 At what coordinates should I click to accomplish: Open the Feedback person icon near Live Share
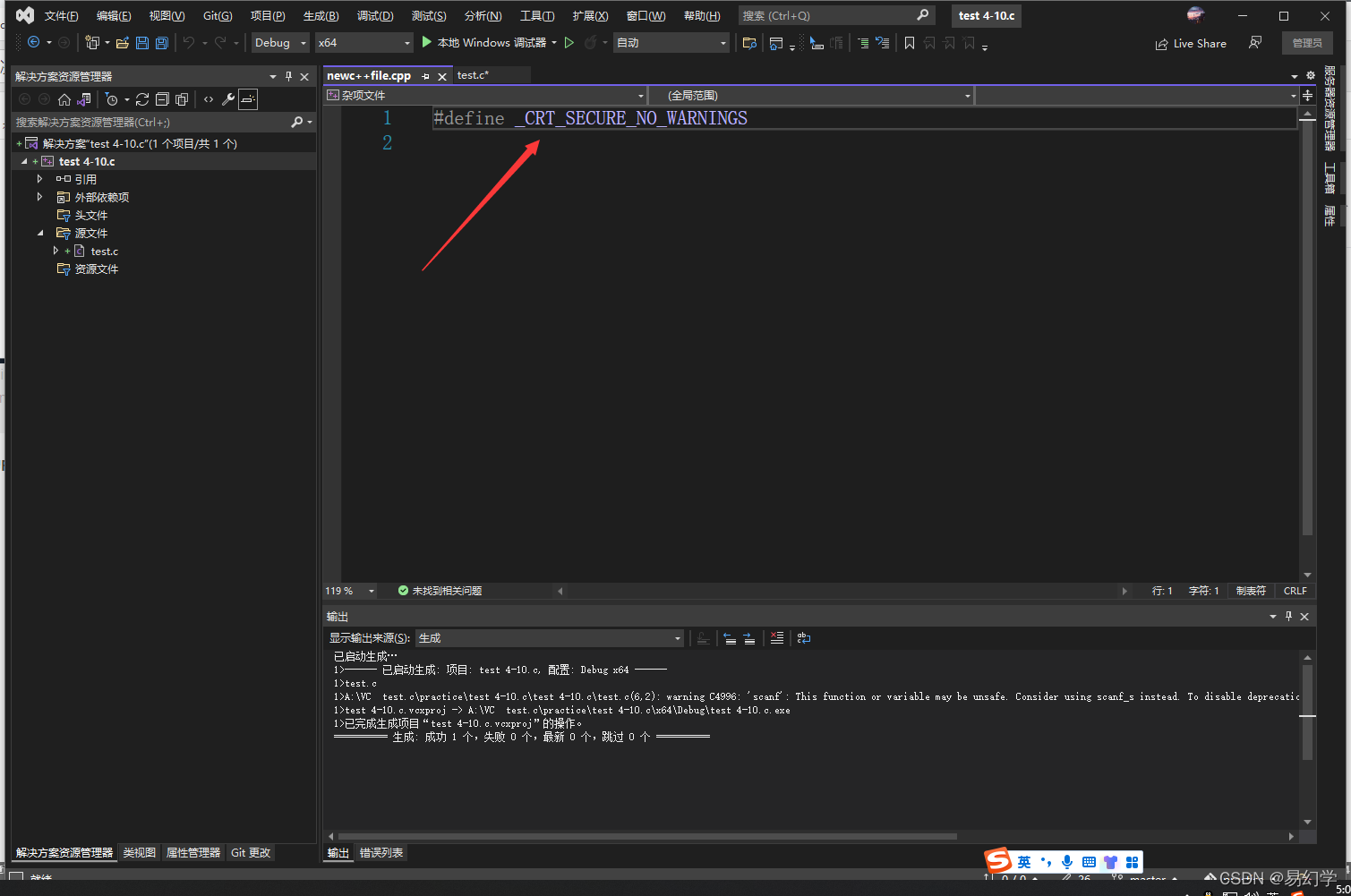point(1256,43)
